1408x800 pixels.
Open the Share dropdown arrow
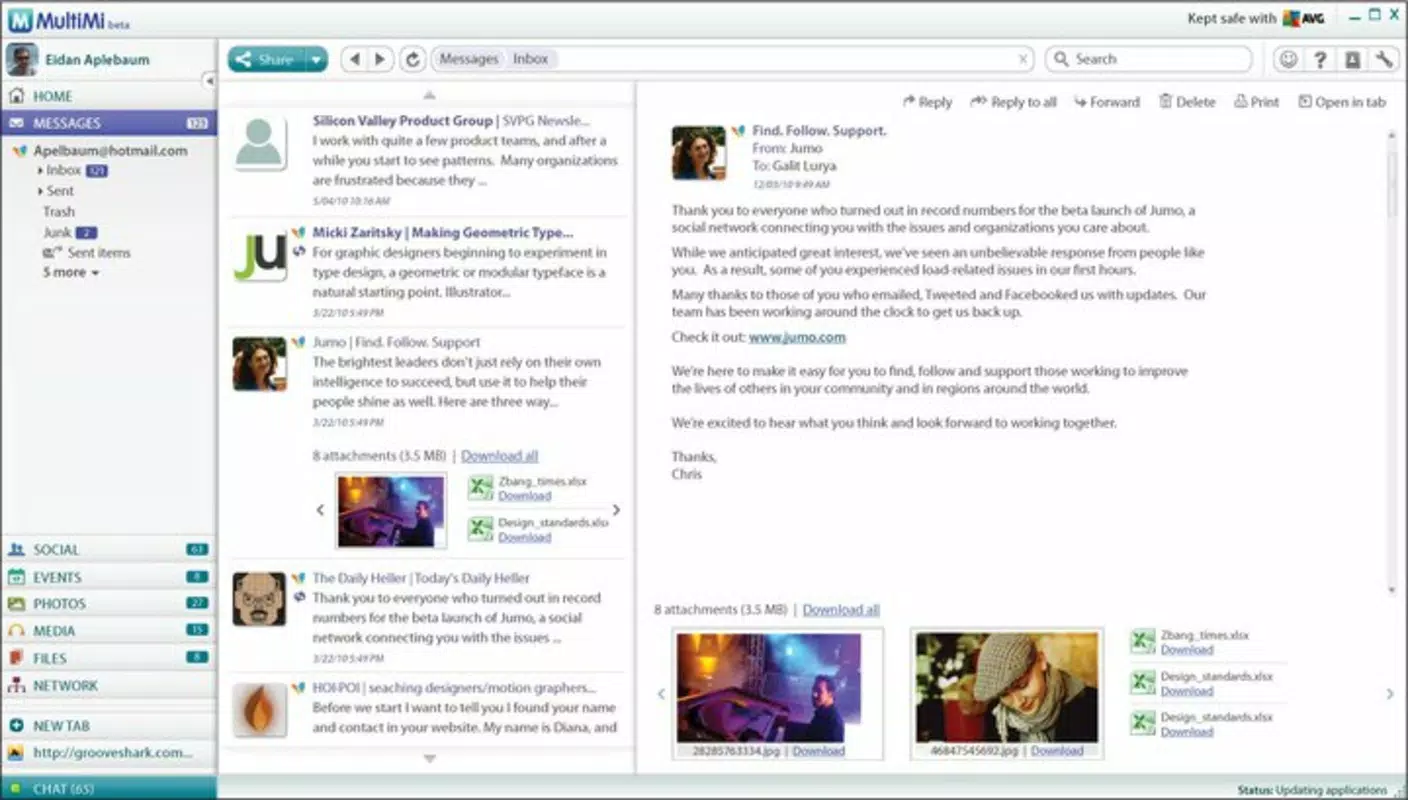[316, 59]
